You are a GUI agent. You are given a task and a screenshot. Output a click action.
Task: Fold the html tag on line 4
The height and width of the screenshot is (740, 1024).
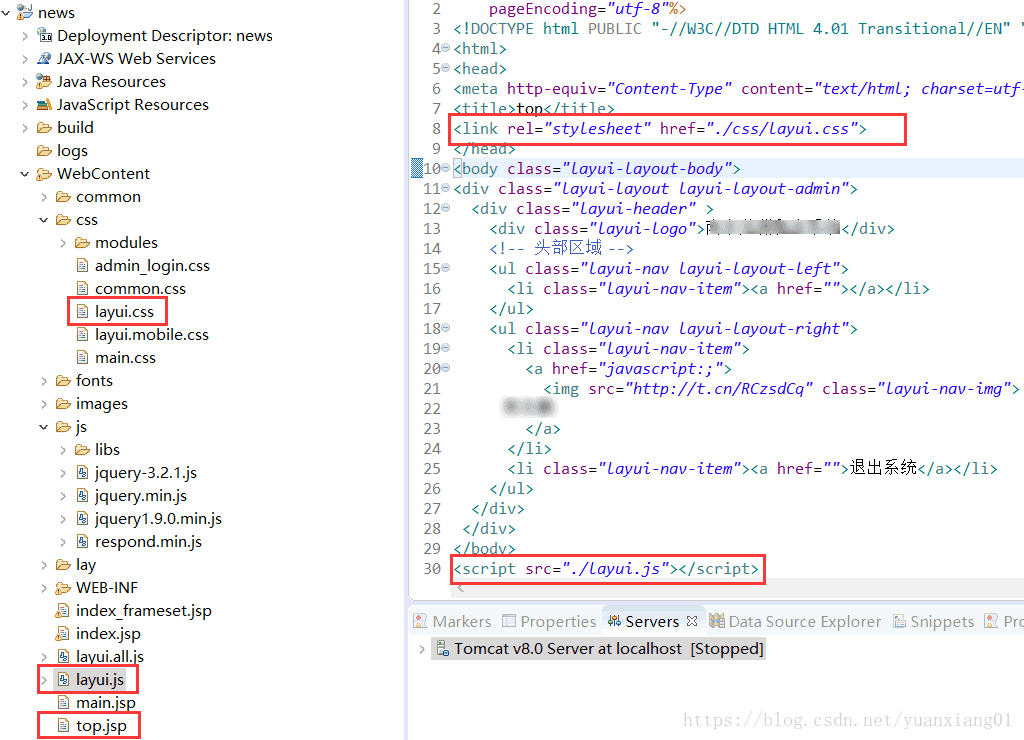pyautogui.click(x=445, y=48)
